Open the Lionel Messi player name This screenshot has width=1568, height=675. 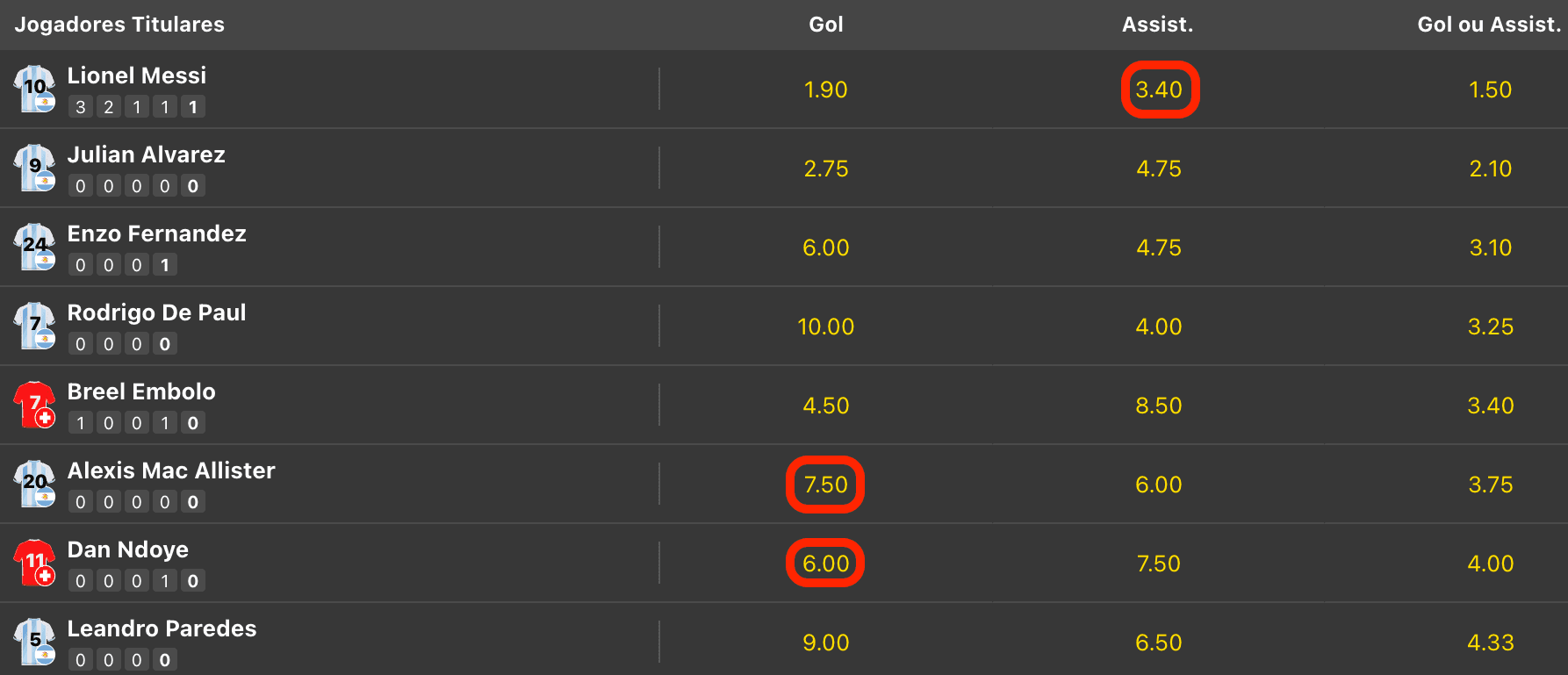(137, 75)
